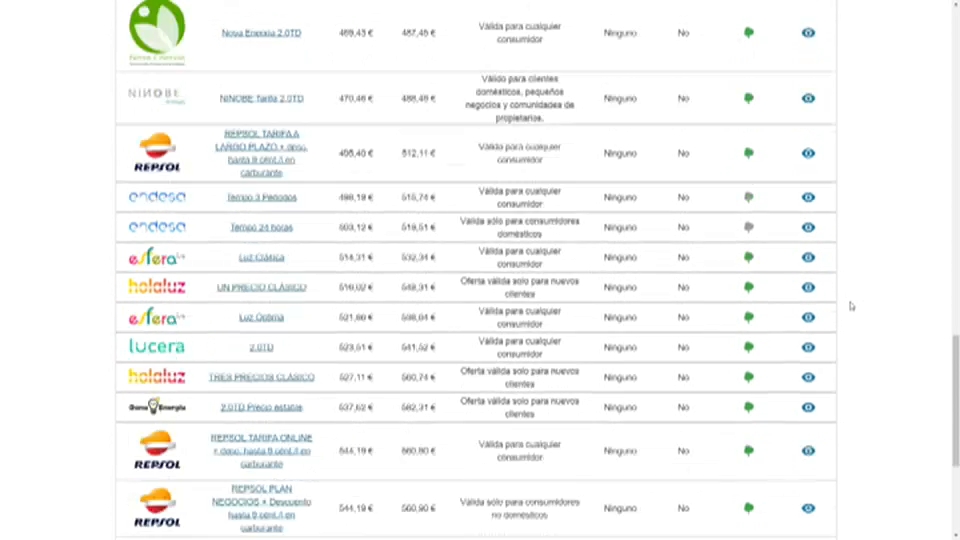960x540 pixels.
Task: Click the eye icon for Nova Energia 2.0TD
Action: (808, 33)
